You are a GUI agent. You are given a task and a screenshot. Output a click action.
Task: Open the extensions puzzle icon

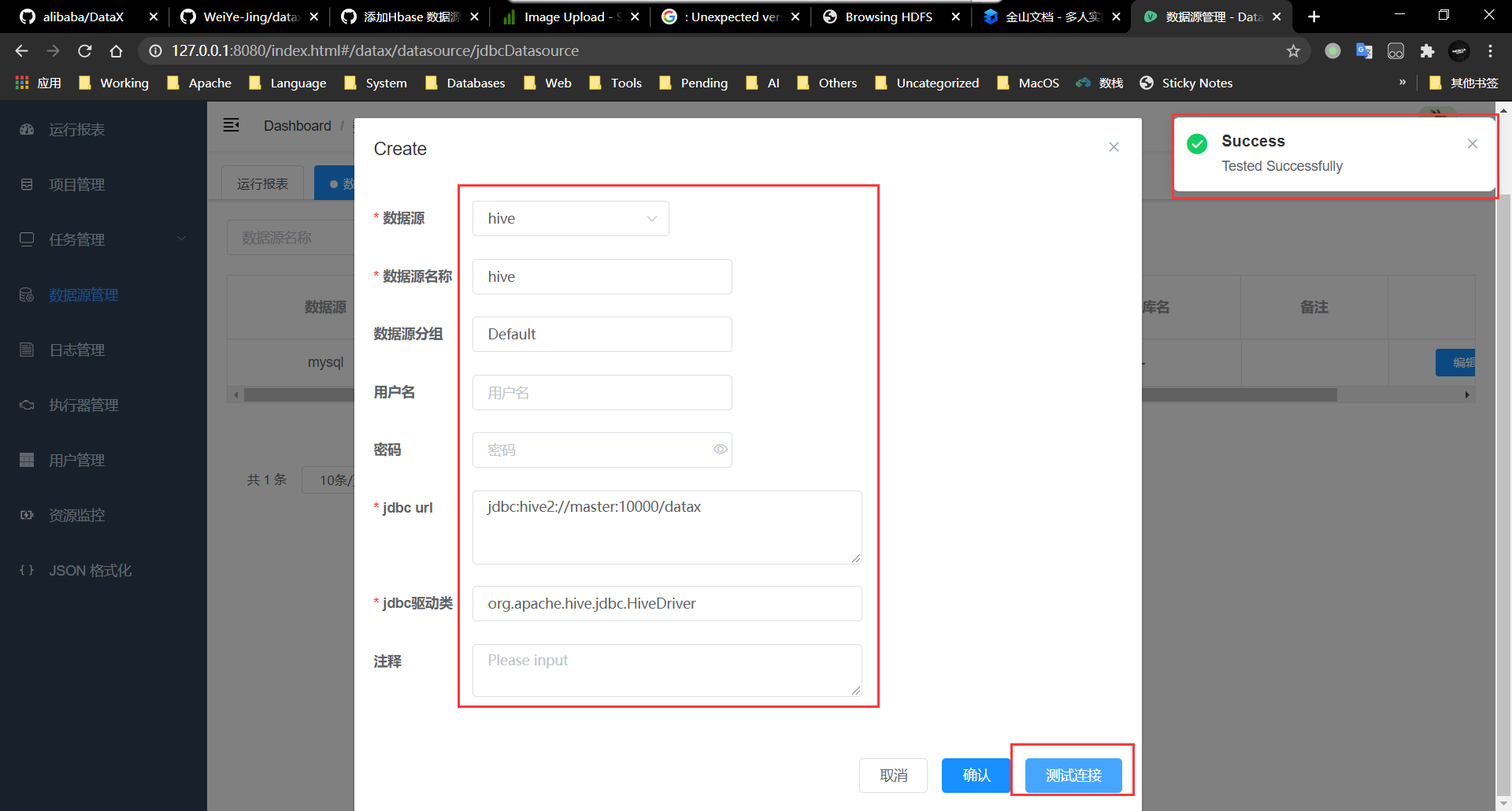[1427, 51]
